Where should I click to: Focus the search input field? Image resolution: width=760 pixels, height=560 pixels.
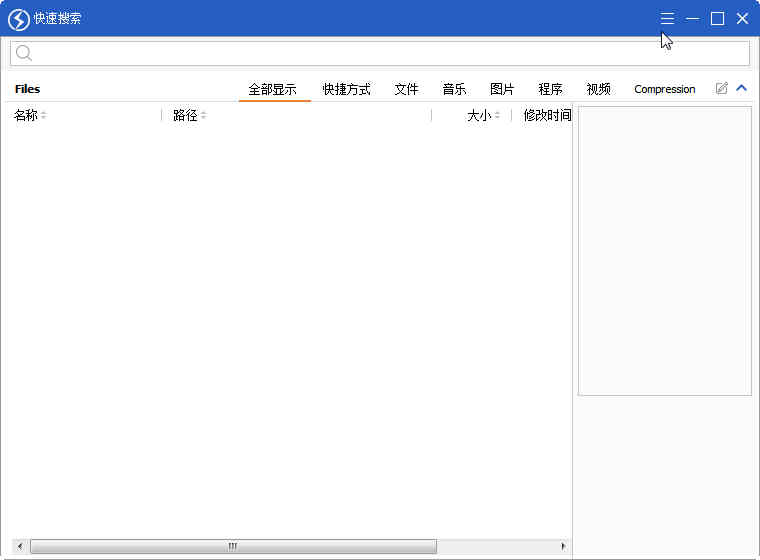point(380,53)
